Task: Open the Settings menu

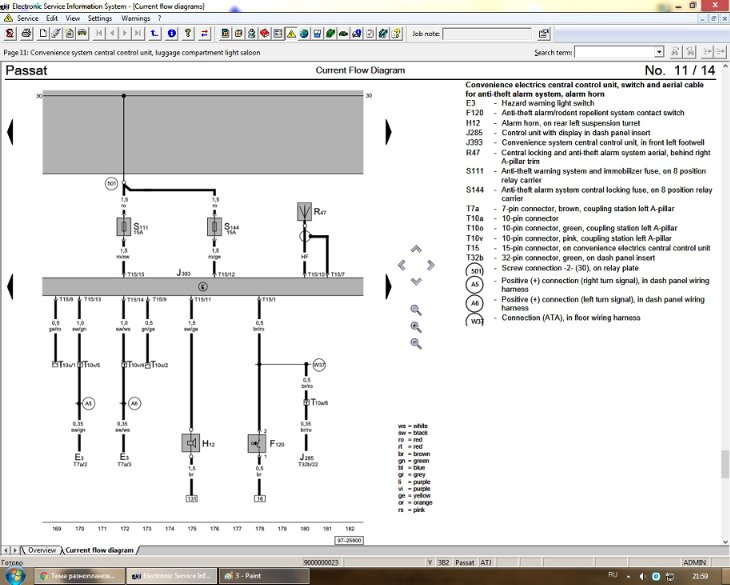Action: click(100, 18)
